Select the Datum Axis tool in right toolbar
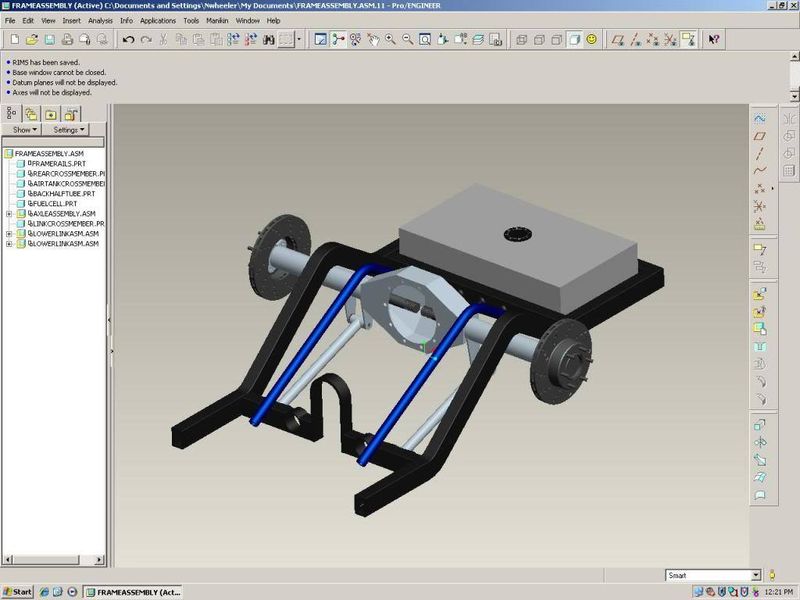Viewport: 800px width, 600px height. 760,153
